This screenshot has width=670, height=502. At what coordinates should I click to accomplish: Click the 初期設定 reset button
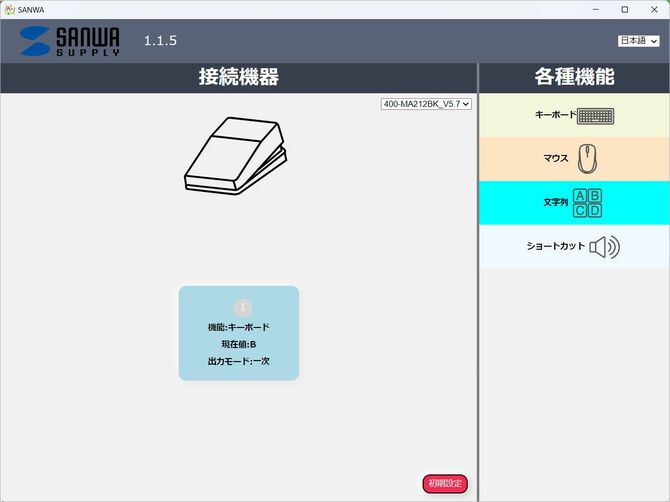pos(445,484)
